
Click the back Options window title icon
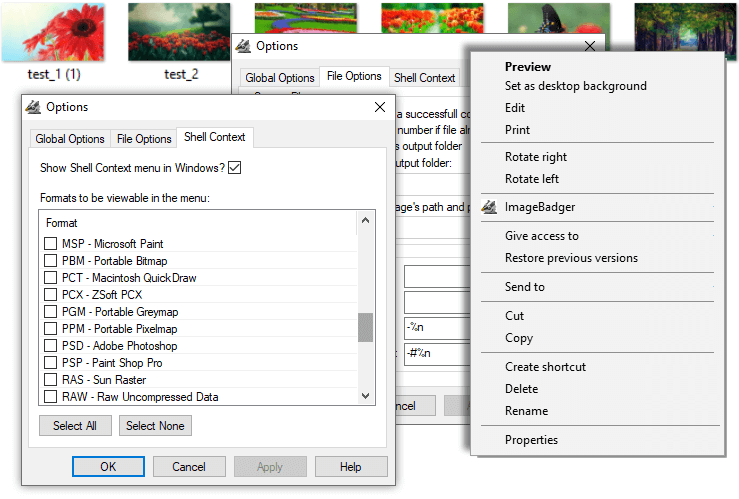pos(242,46)
